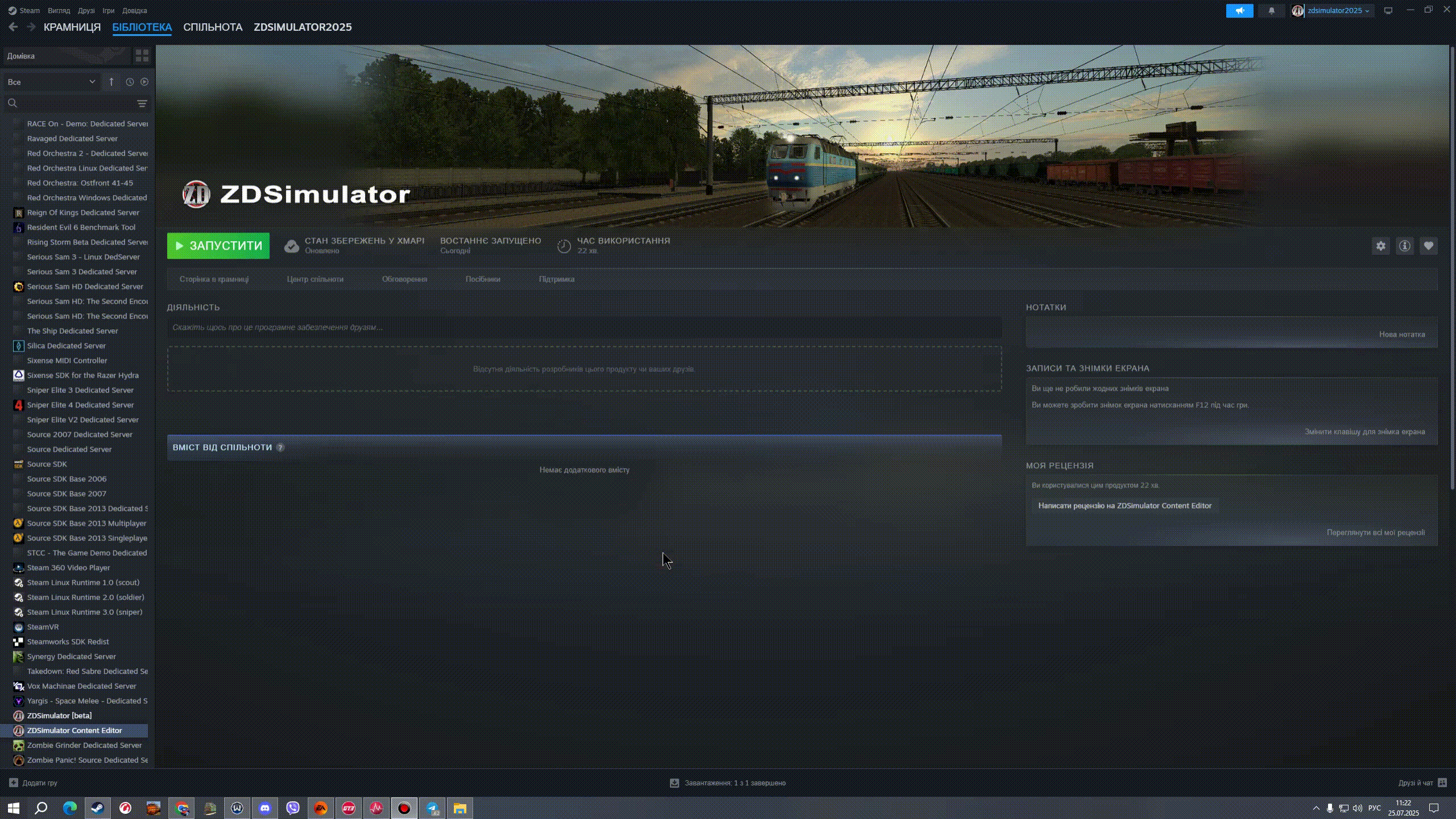1456x819 pixels.
Task: Open the Вигляд menu
Action: 59,10
